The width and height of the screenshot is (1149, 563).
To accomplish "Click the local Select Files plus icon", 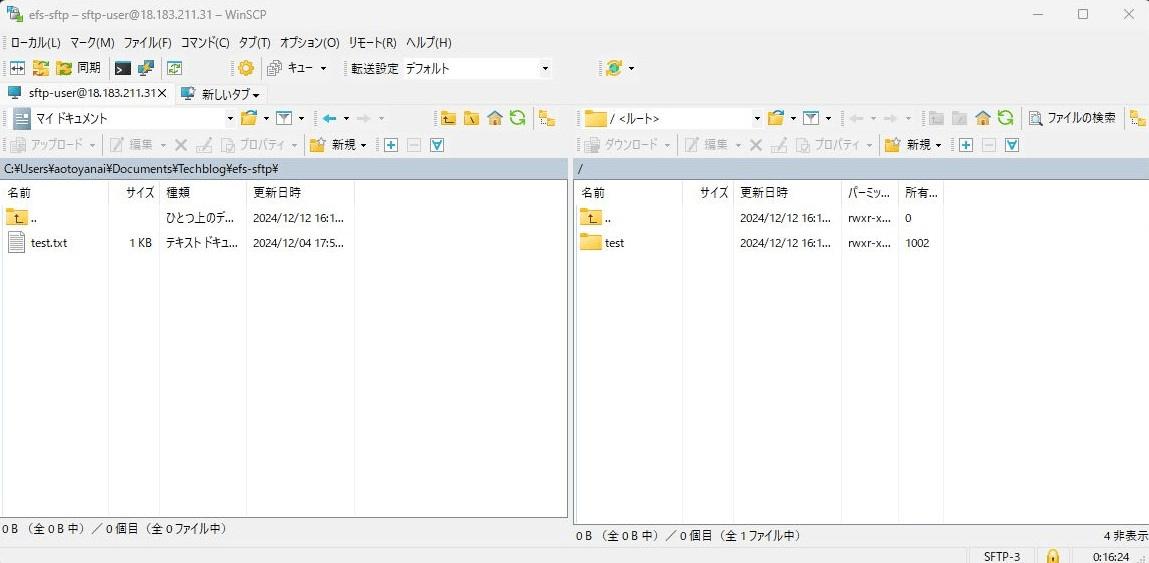I will coord(391,145).
